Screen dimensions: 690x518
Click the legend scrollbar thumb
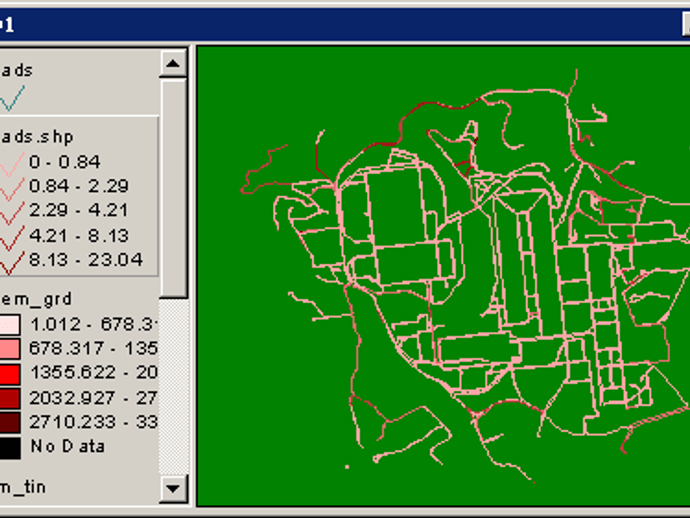(x=173, y=188)
